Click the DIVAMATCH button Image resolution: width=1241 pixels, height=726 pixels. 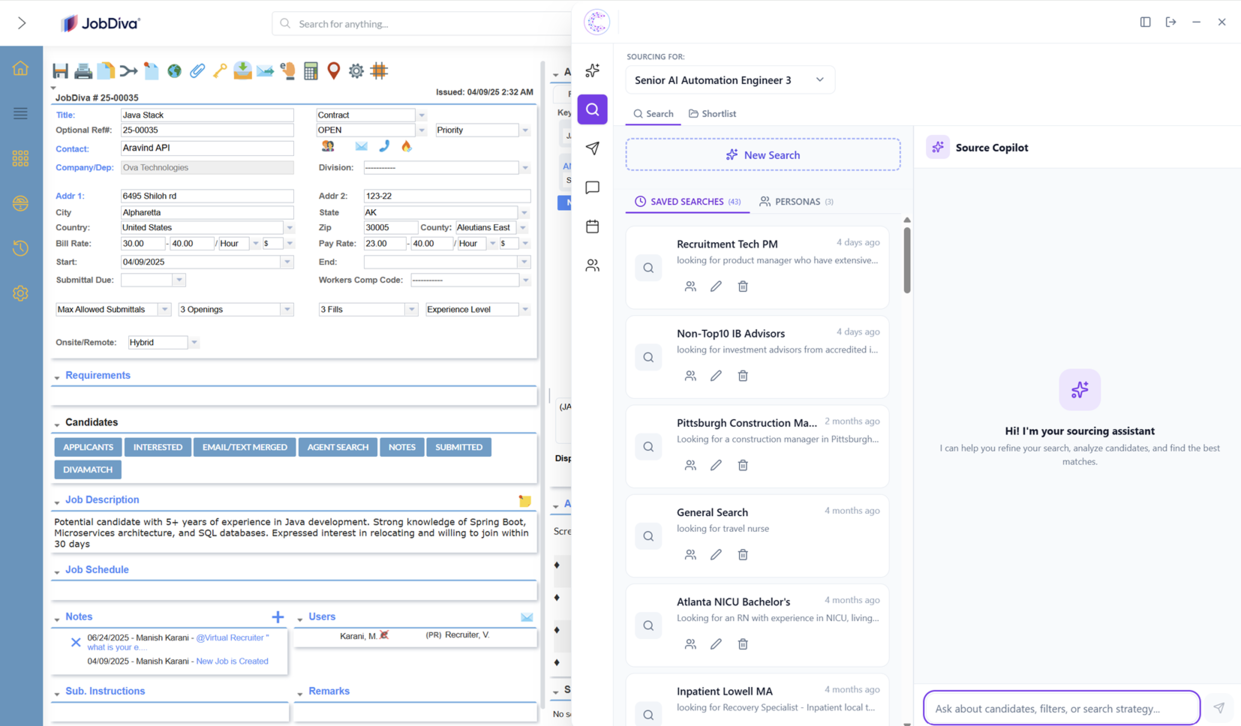coord(88,470)
